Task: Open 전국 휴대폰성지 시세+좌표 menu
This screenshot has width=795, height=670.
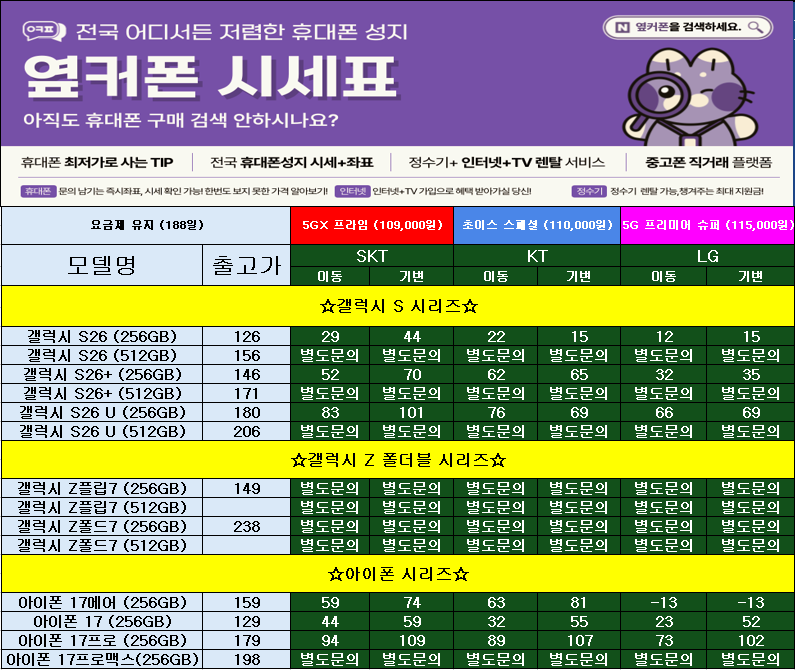Action: pos(292,162)
